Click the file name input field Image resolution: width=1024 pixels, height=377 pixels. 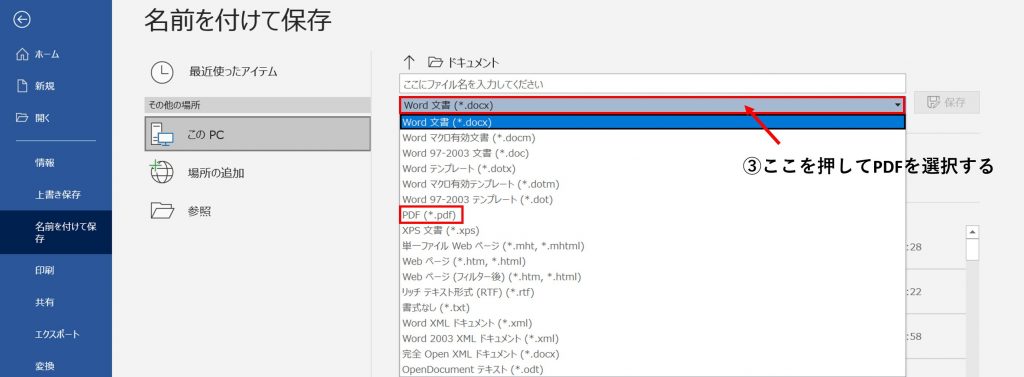(x=652, y=84)
